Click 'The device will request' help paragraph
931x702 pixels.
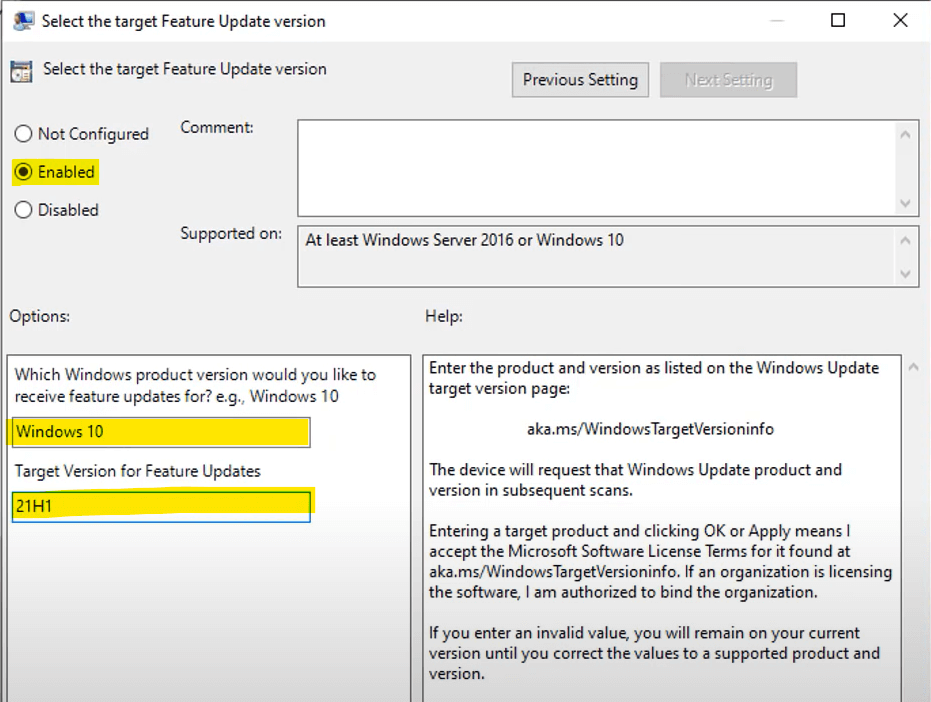635,480
